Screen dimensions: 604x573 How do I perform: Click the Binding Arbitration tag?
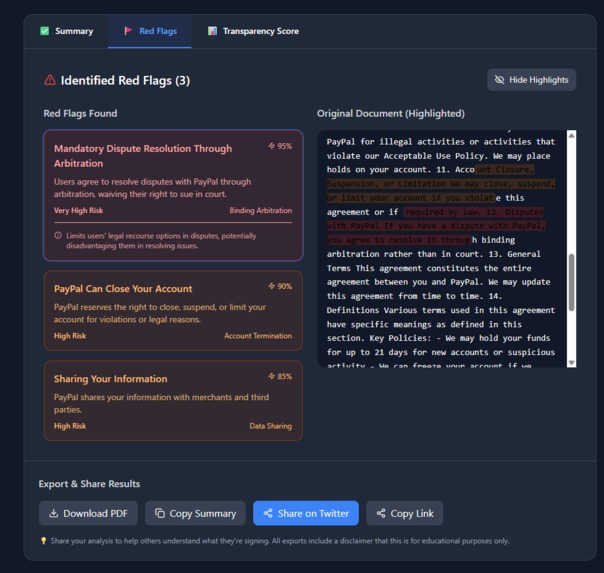[x=261, y=211]
